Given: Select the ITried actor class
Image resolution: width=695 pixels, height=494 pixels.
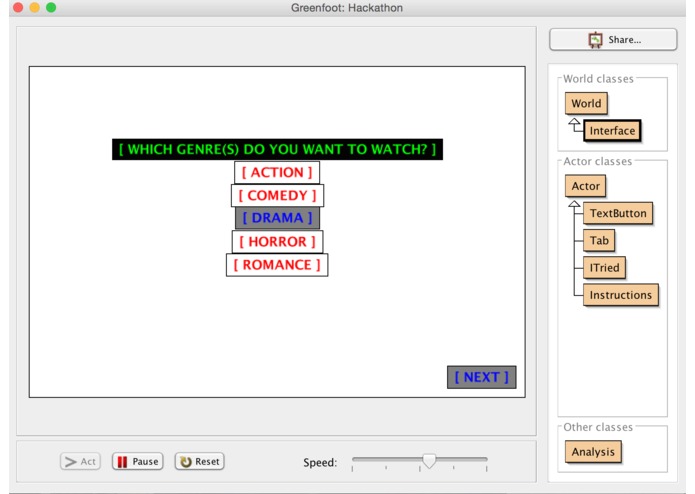Looking at the screenshot, I should click(x=604, y=268).
